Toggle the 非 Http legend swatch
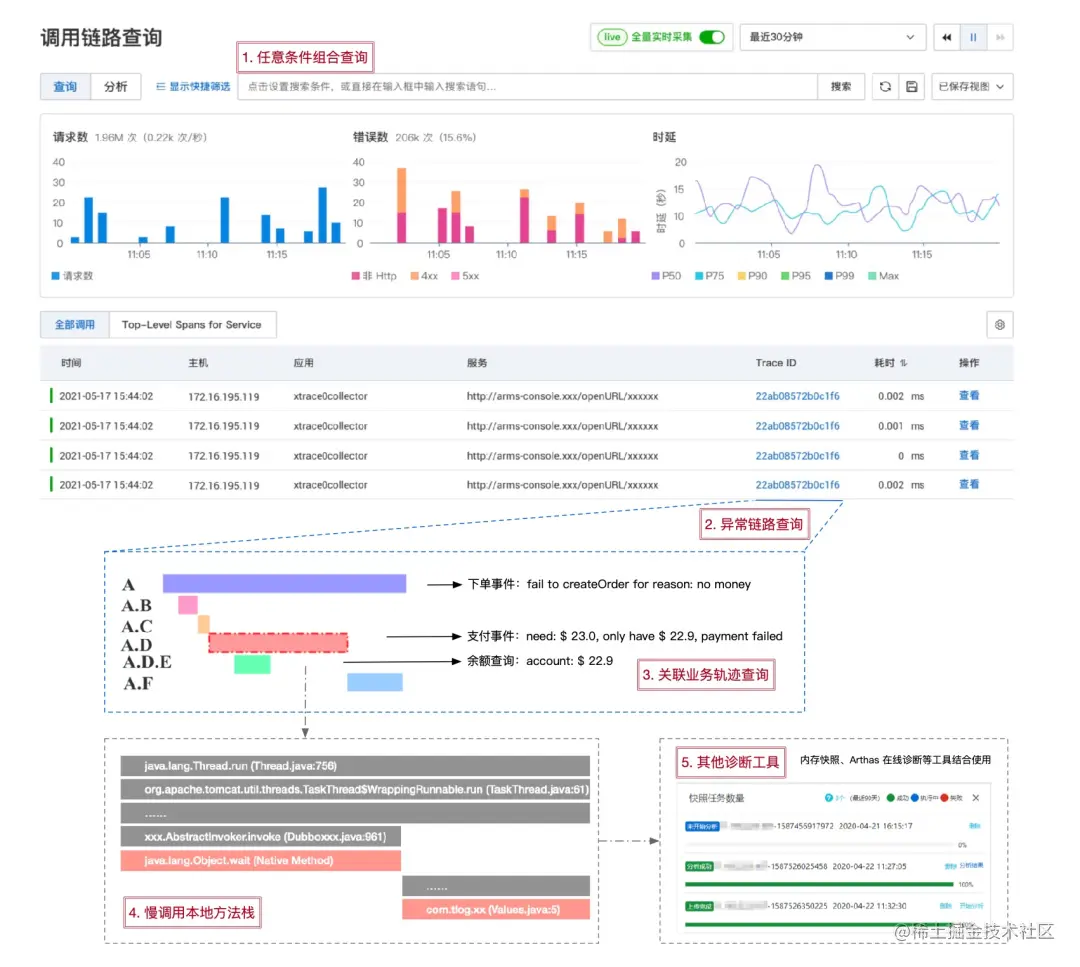 point(355,275)
